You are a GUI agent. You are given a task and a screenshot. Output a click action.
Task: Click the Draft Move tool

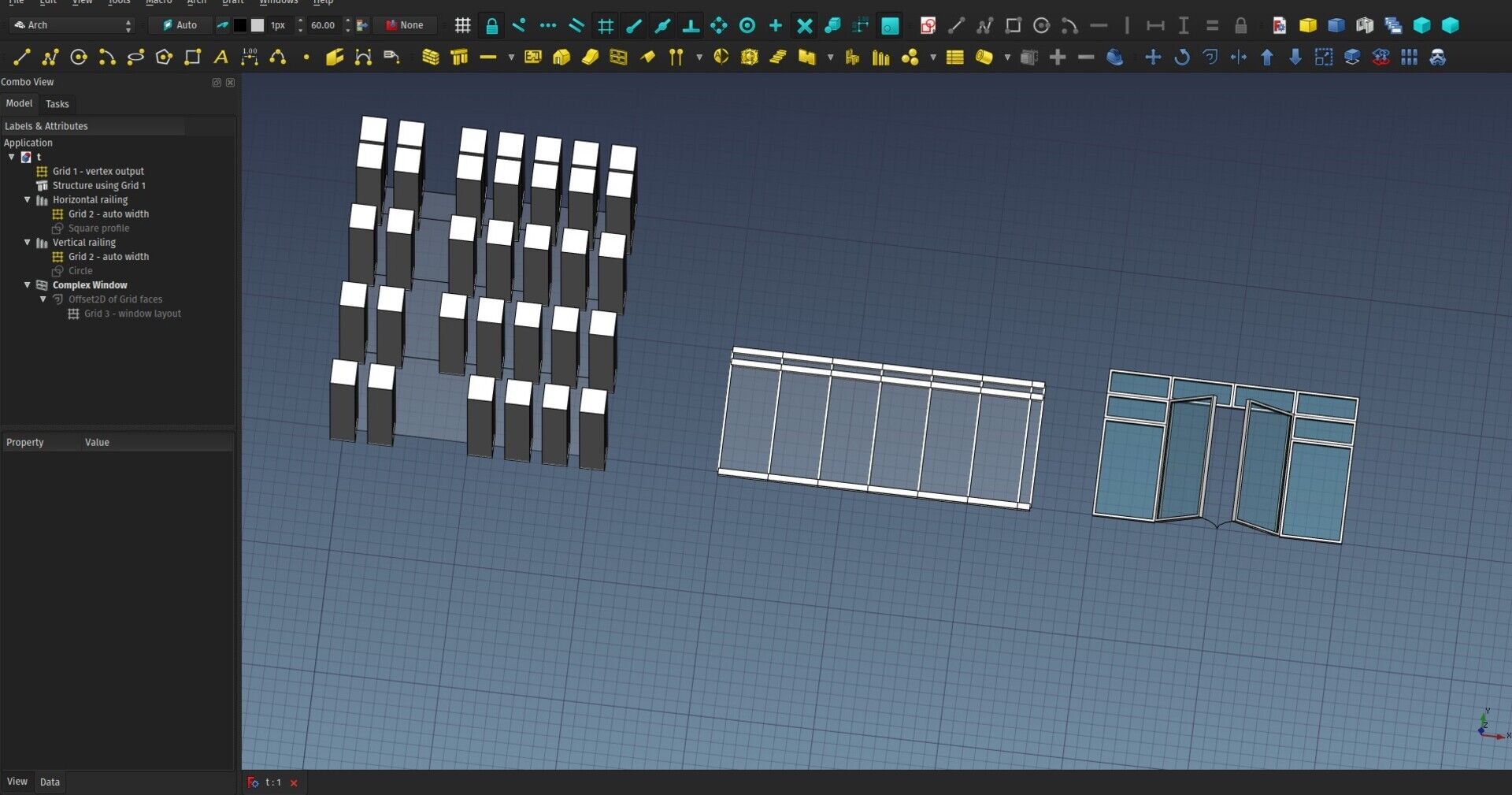pos(1153,57)
